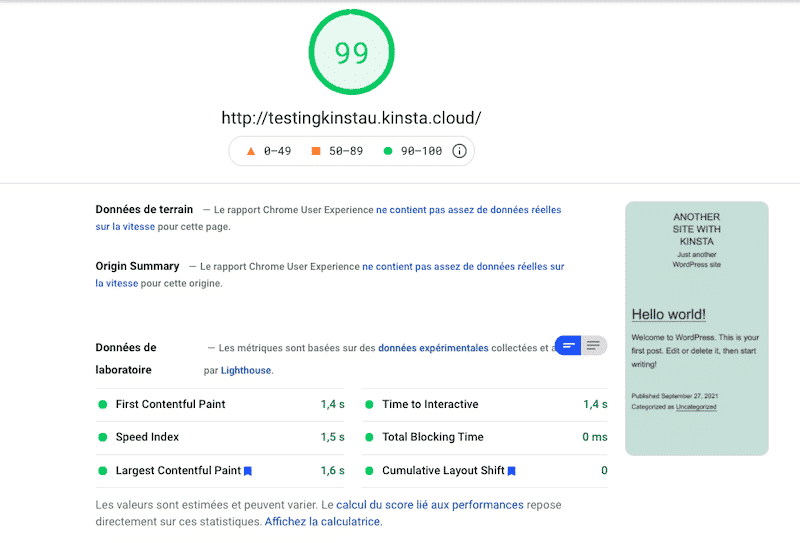Image resolution: width=800 pixels, height=543 pixels.
Task: Click green status dot beside Total Blocking Time
Action: 369,437
